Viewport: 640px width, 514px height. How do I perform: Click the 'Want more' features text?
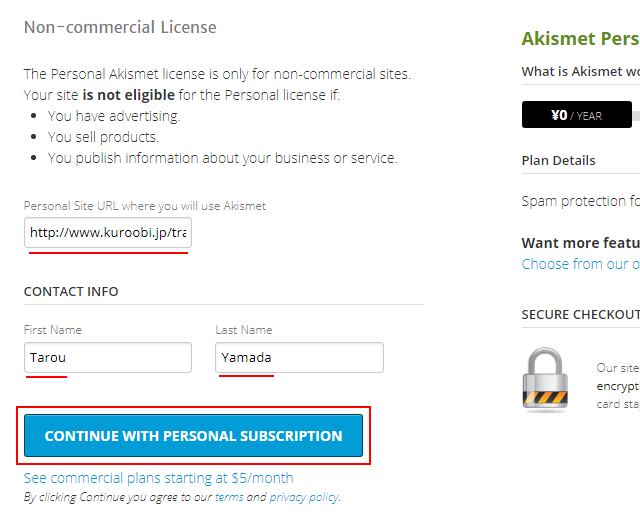coord(580,243)
